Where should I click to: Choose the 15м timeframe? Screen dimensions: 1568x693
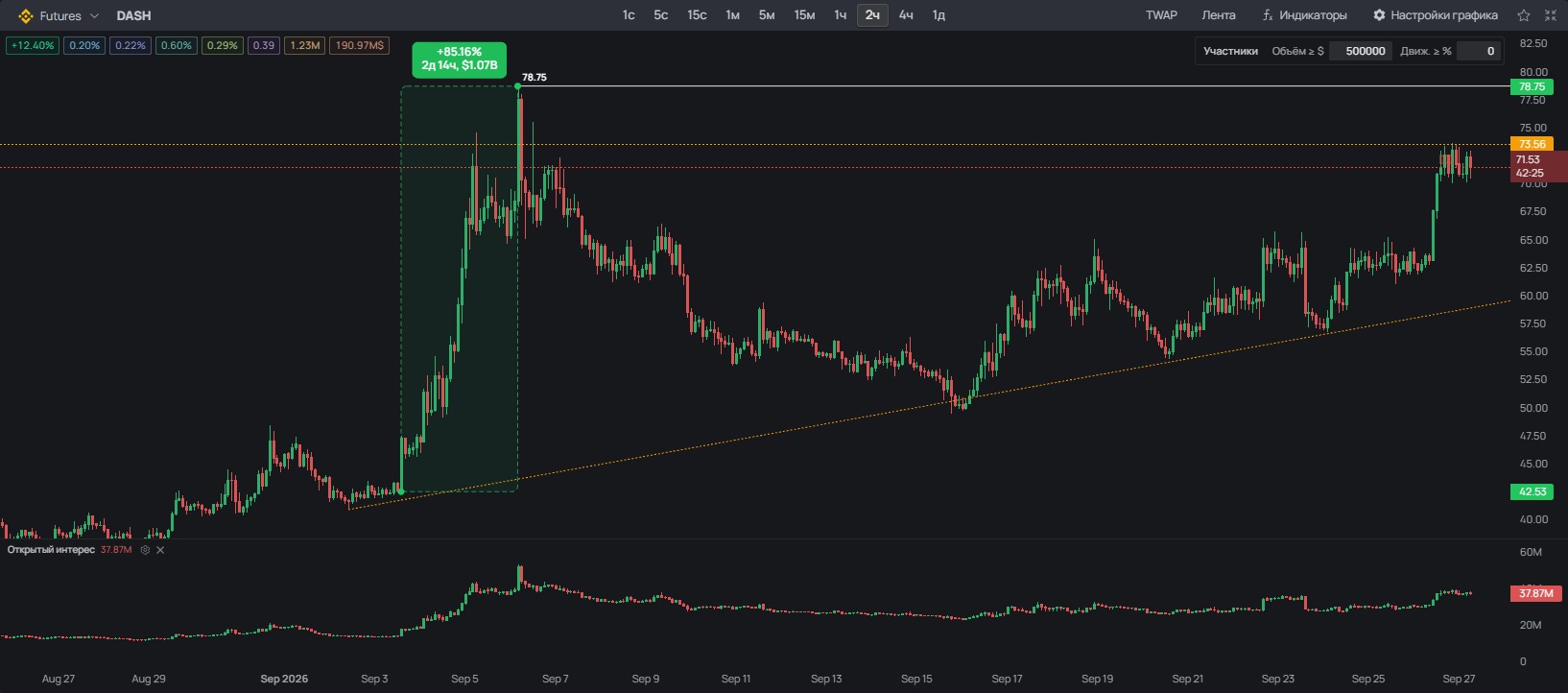click(804, 15)
